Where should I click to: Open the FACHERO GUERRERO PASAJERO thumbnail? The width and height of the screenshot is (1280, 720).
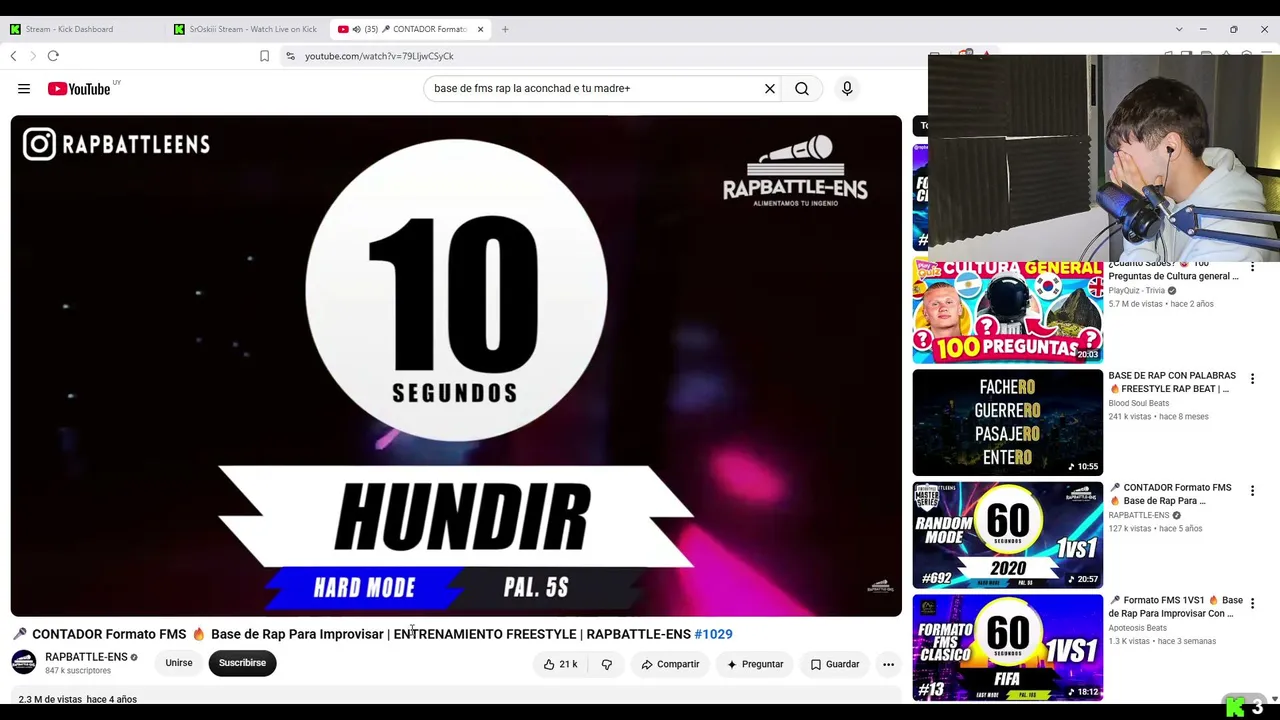click(x=1007, y=423)
